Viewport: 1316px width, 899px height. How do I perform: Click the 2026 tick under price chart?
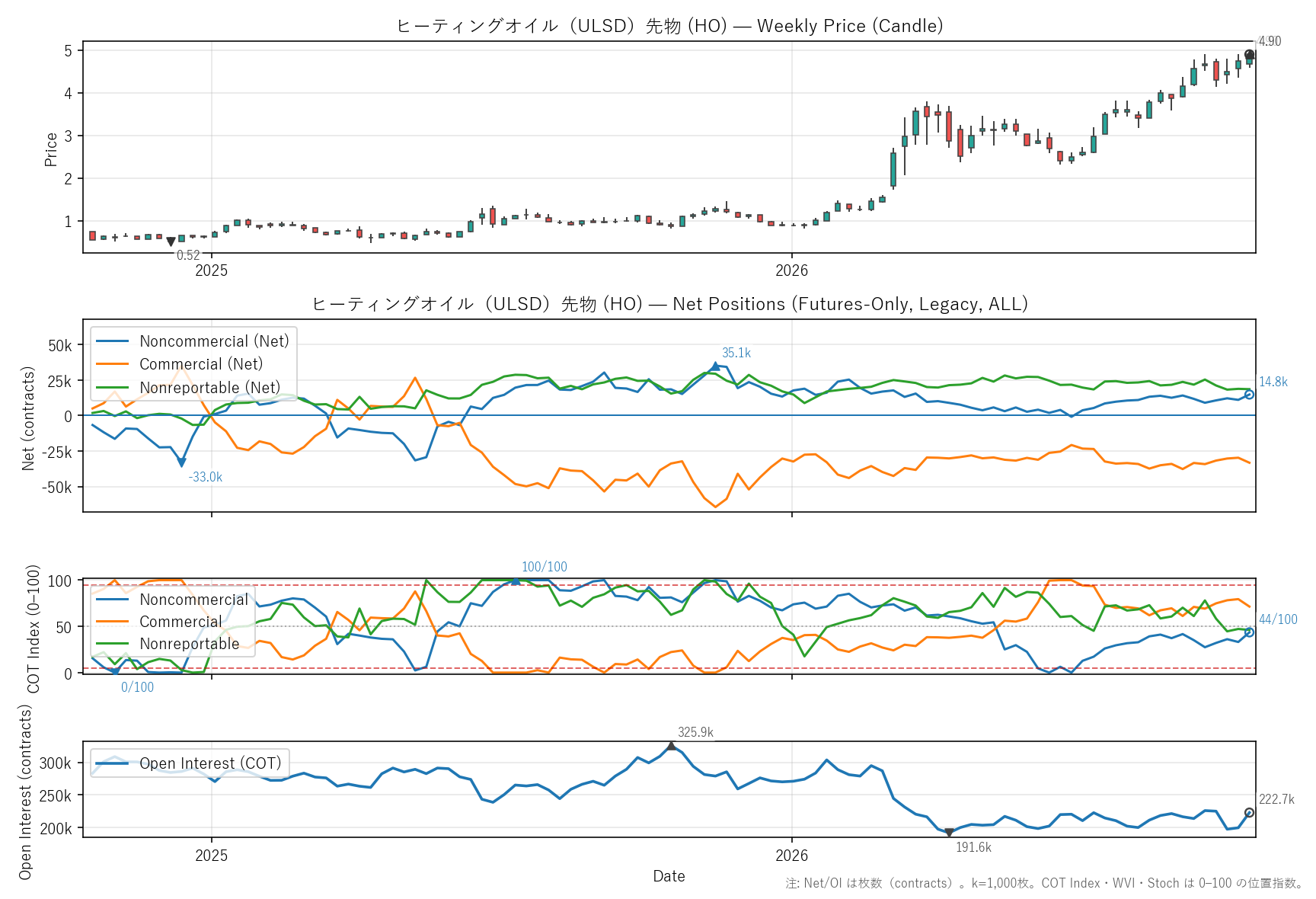pos(792,270)
